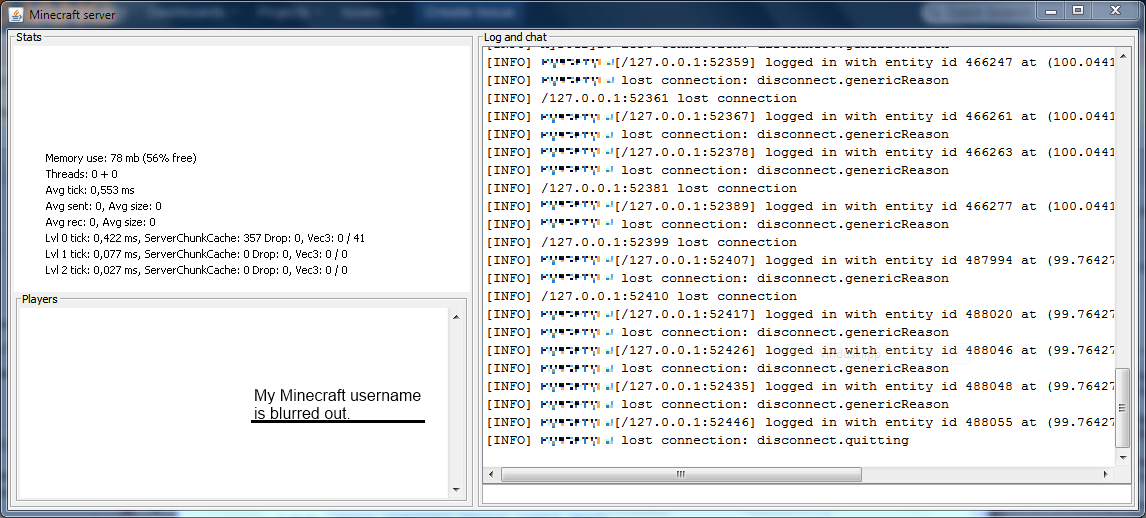The height and width of the screenshot is (518, 1146).
Task: Click the log line with entity id 466247
Action: [x=800, y=62]
